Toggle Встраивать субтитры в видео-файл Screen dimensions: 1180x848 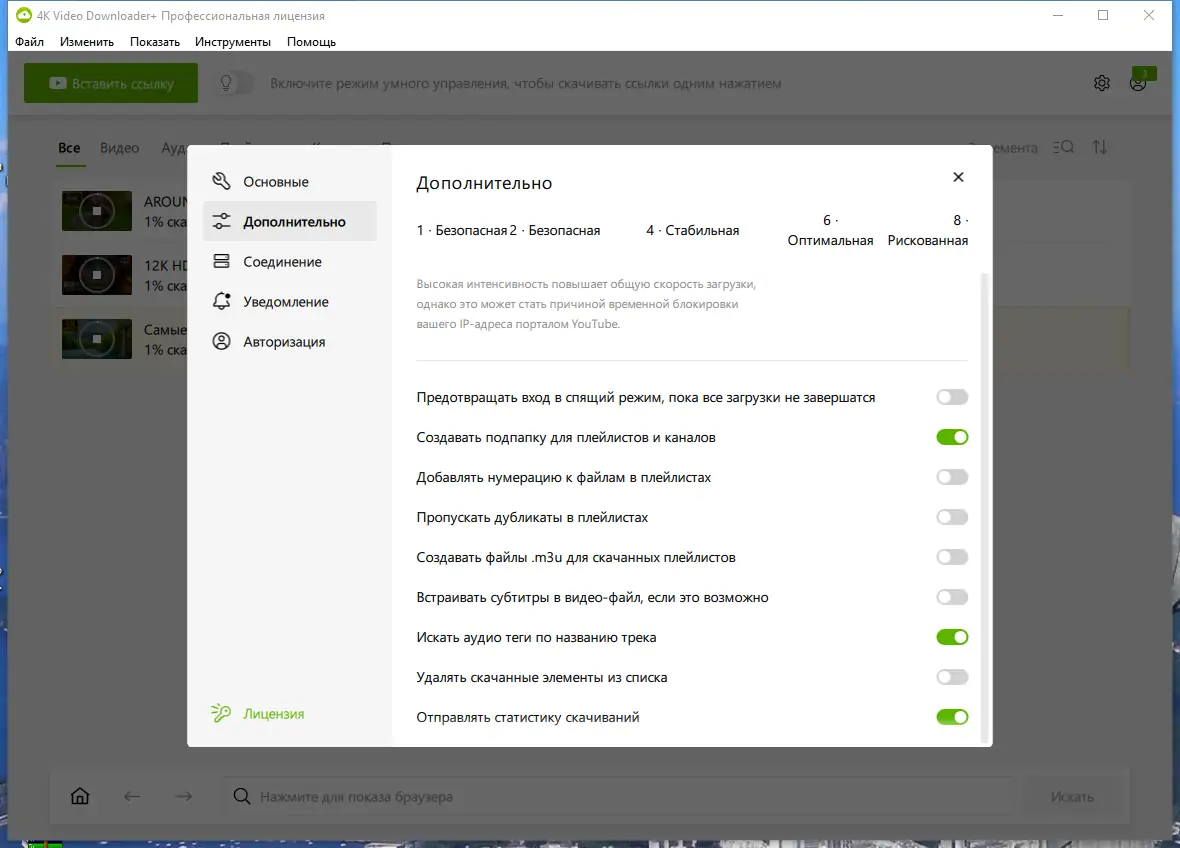click(x=951, y=597)
